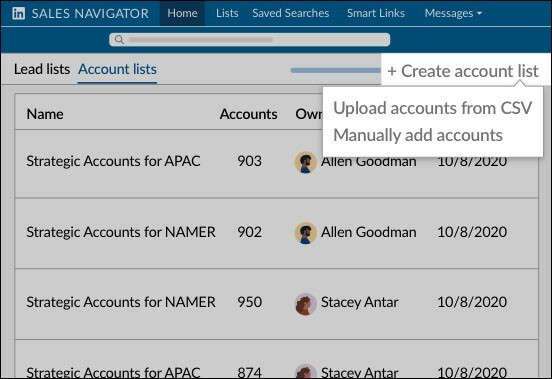The width and height of the screenshot is (552, 379).
Task: Click the 10/8/2020 date on the 902 row
Action: coord(472,232)
